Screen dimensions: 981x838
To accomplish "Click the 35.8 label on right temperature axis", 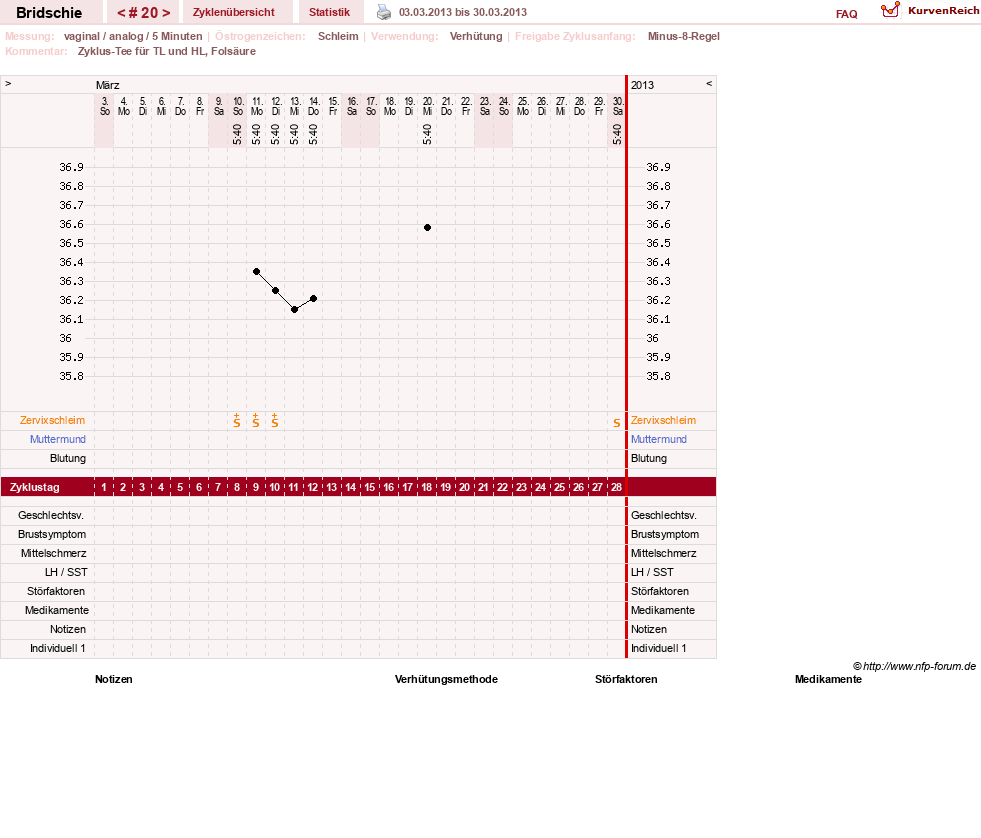I will click(x=658, y=376).
